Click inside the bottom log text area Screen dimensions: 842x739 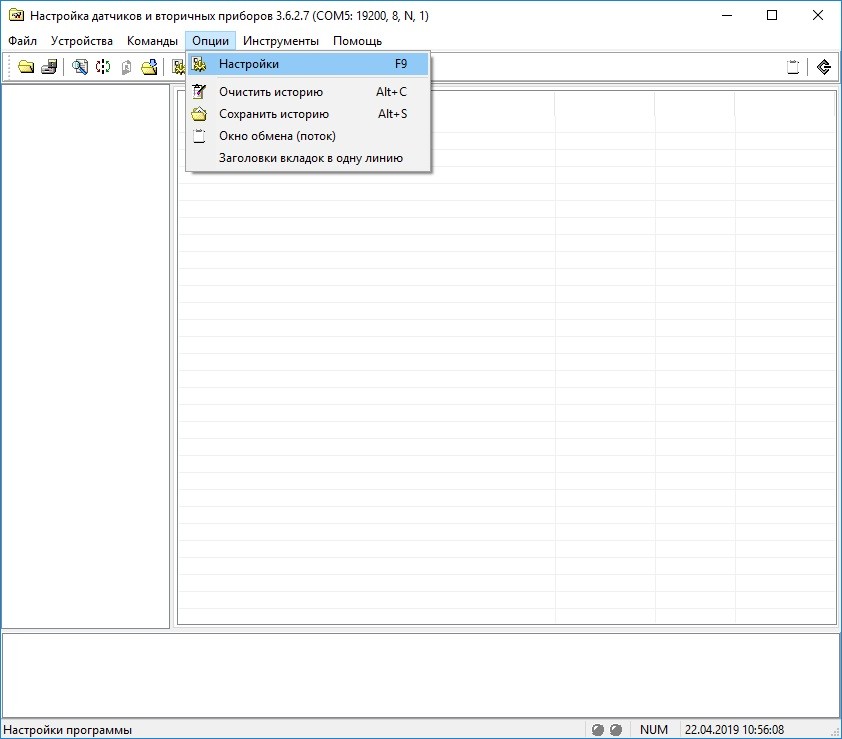420,675
